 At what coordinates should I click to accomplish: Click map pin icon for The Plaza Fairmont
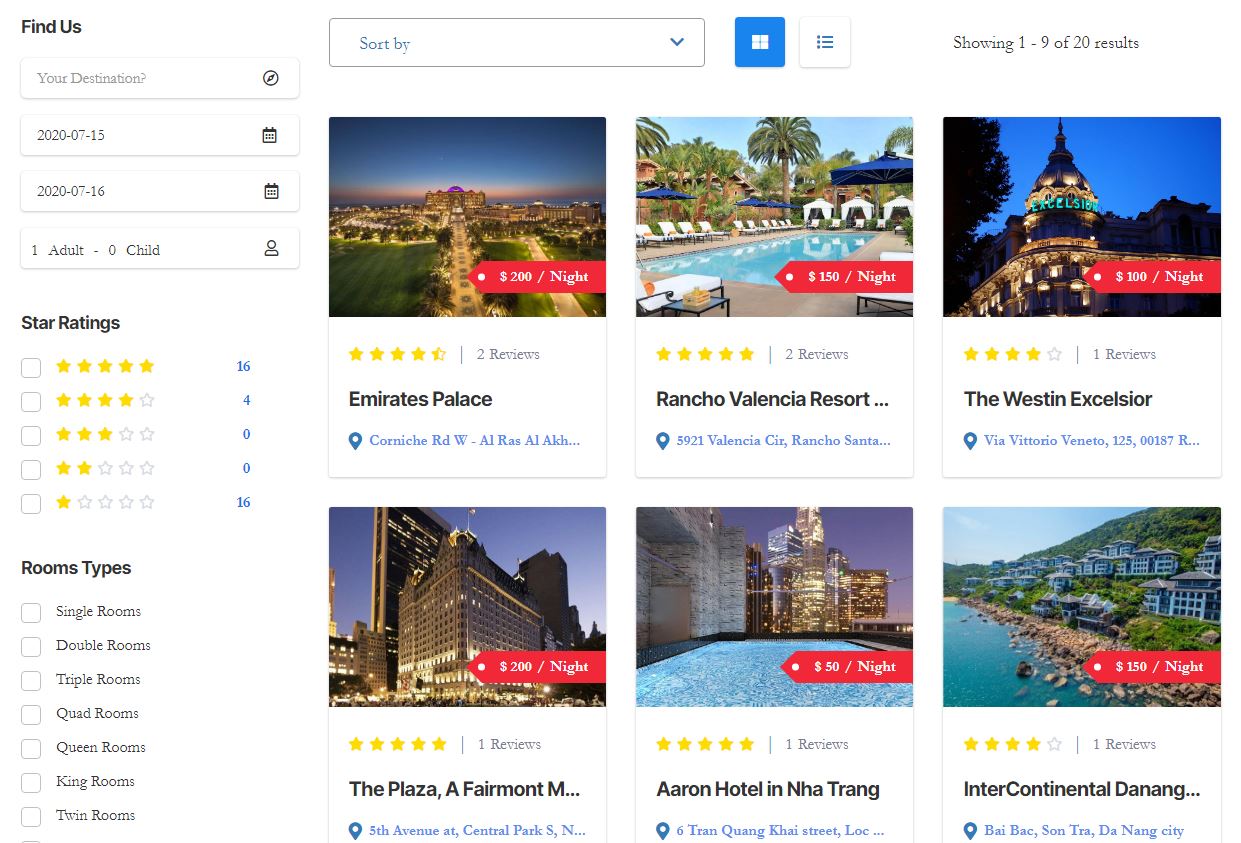(x=355, y=830)
